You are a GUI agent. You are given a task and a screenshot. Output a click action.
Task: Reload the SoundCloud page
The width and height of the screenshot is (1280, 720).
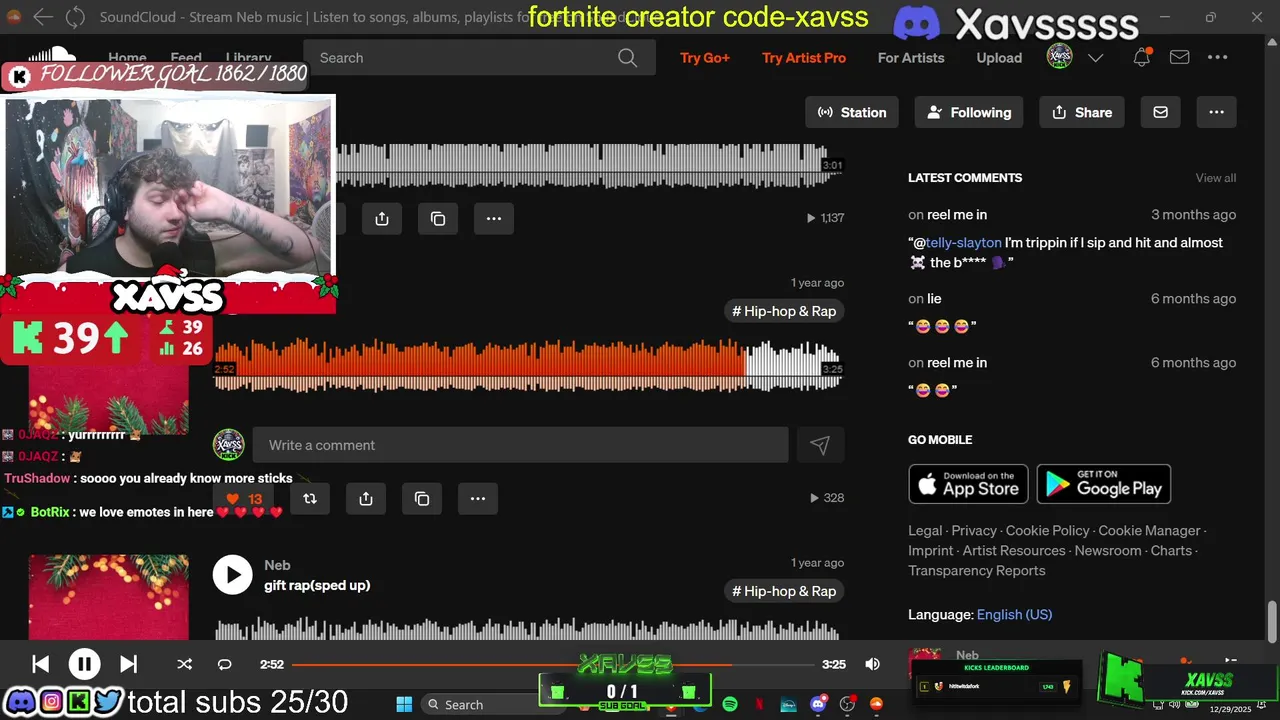[x=75, y=17]
